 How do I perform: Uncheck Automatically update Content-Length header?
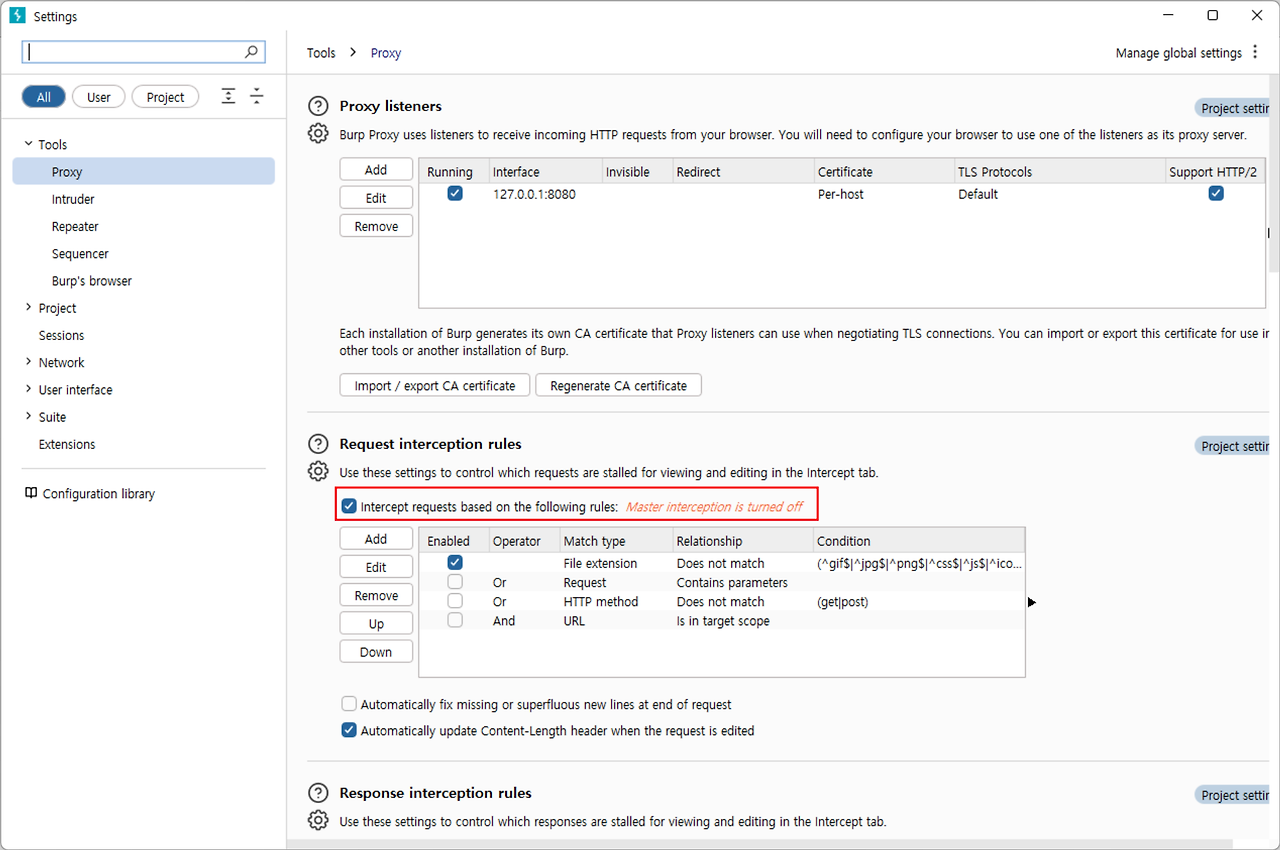click(349, 730)
